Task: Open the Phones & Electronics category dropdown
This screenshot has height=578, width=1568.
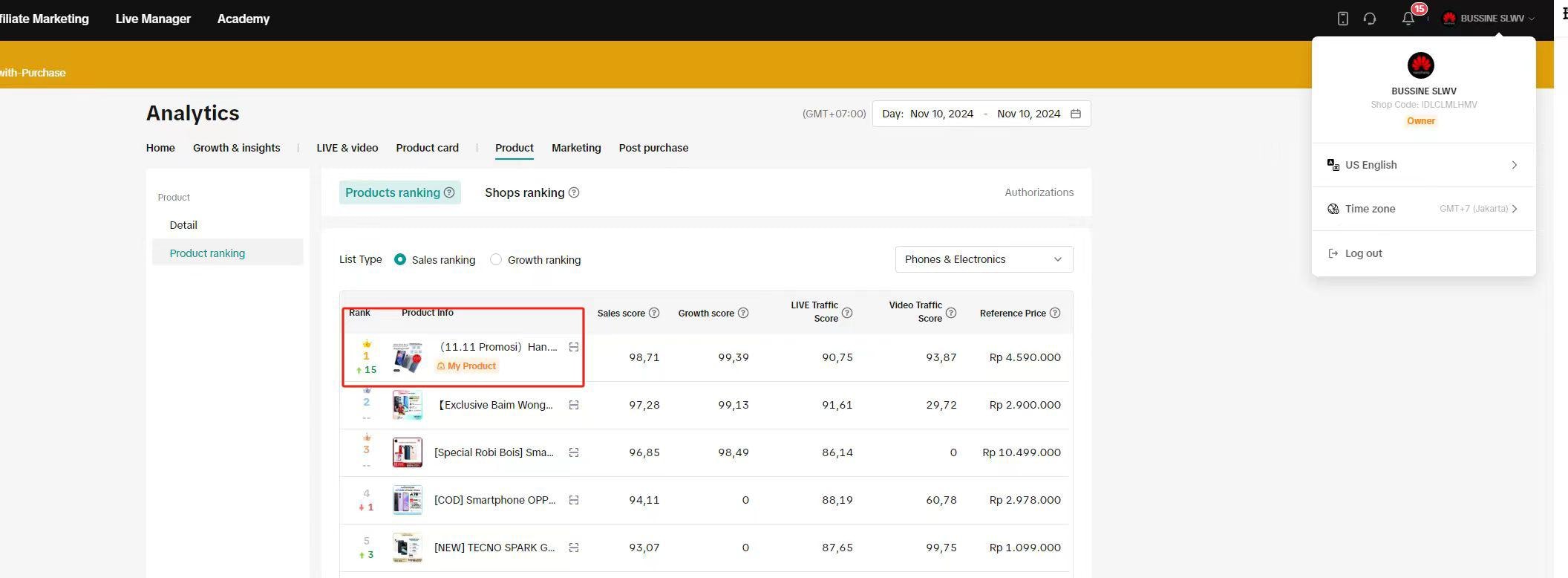Action: pyautogui.click(x=984, y=259)
